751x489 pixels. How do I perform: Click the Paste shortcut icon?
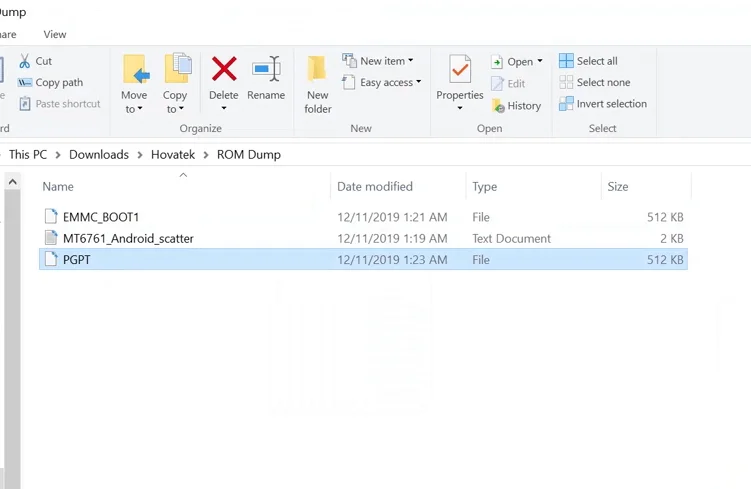pyautogui.click(x=25, y=103)
